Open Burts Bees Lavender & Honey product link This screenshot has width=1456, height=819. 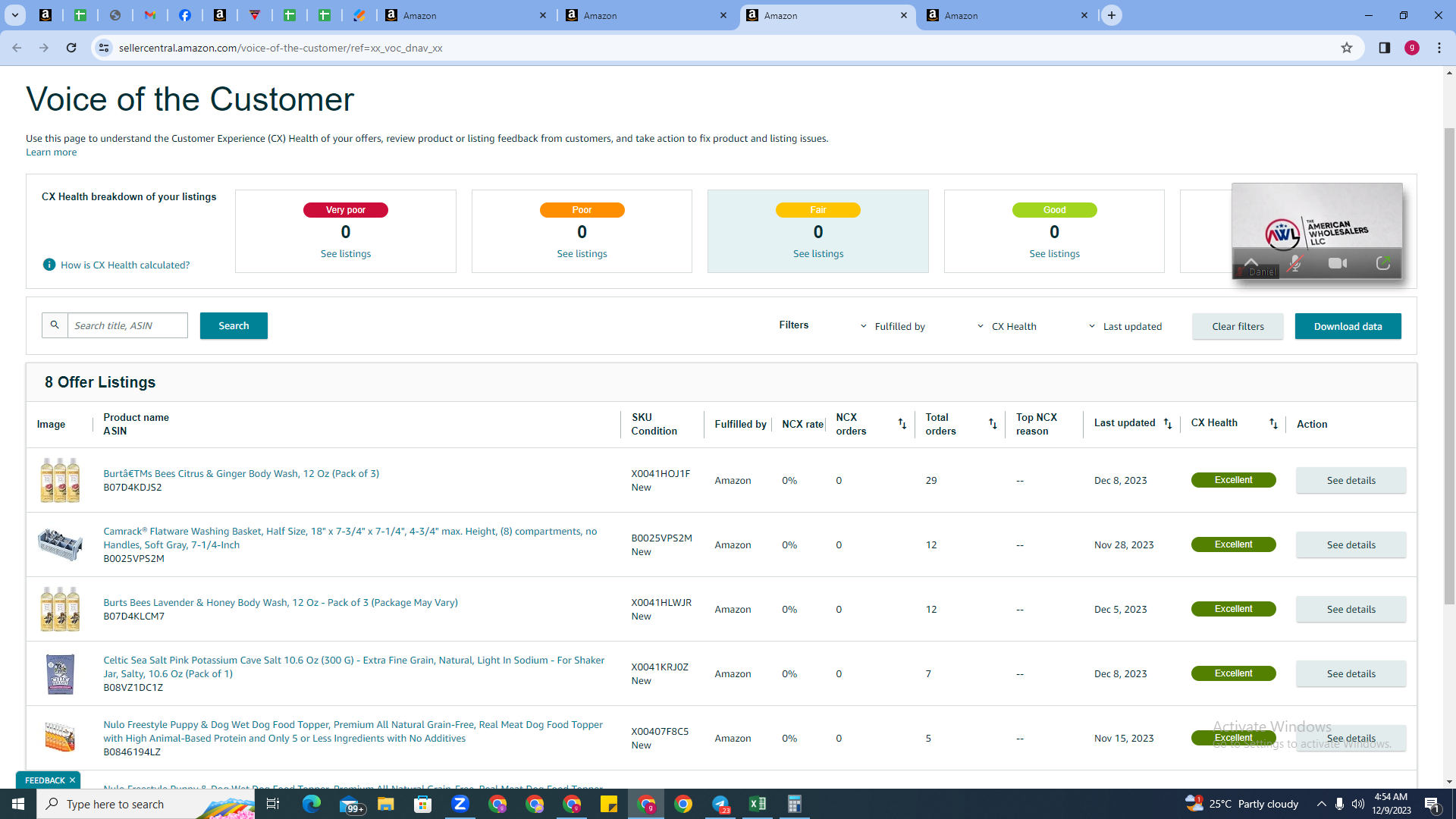281,602
